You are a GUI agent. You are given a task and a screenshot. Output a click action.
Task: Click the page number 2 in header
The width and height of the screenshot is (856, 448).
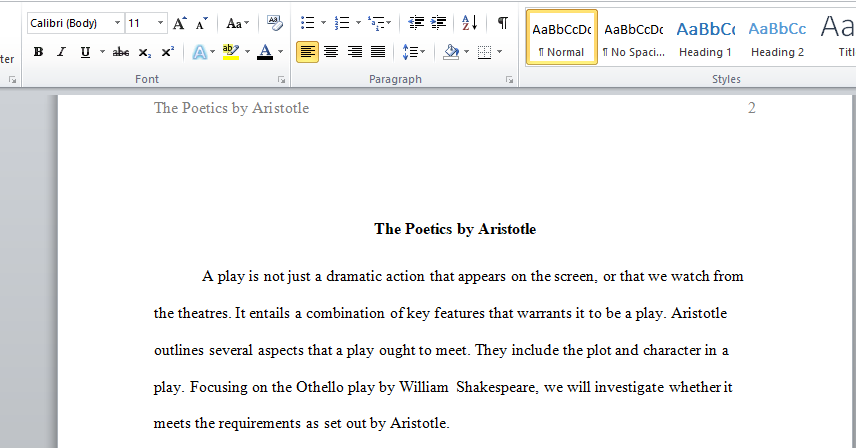pos(752,108)
